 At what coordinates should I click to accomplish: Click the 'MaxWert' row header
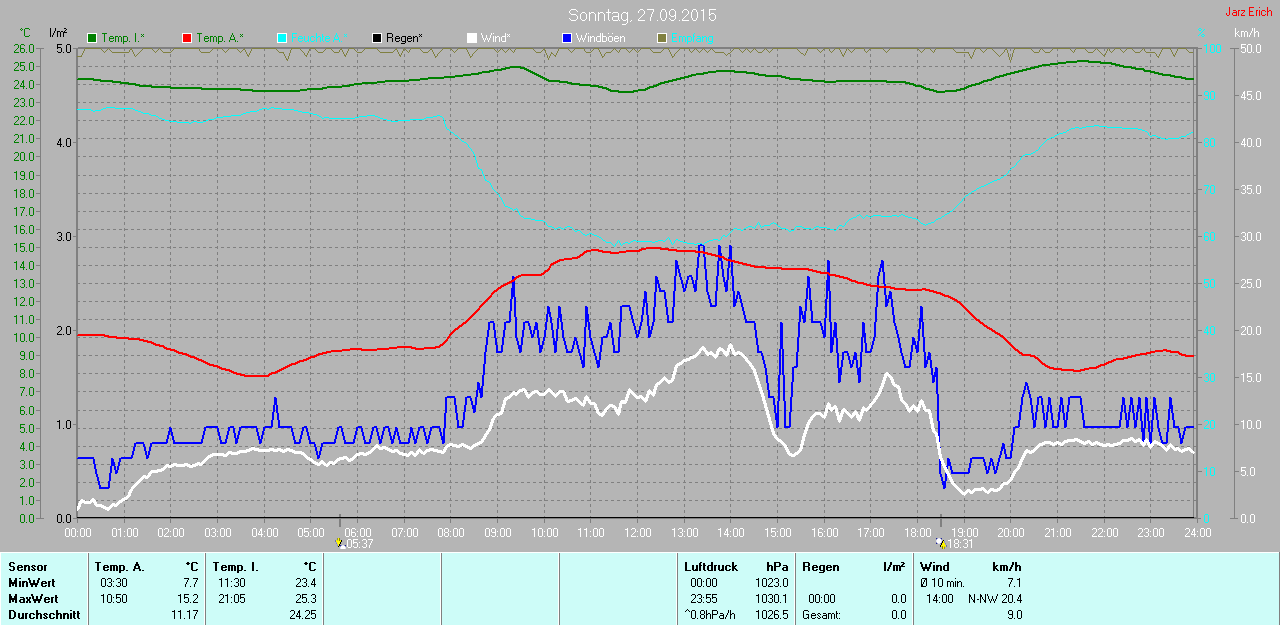pos(33,599)
